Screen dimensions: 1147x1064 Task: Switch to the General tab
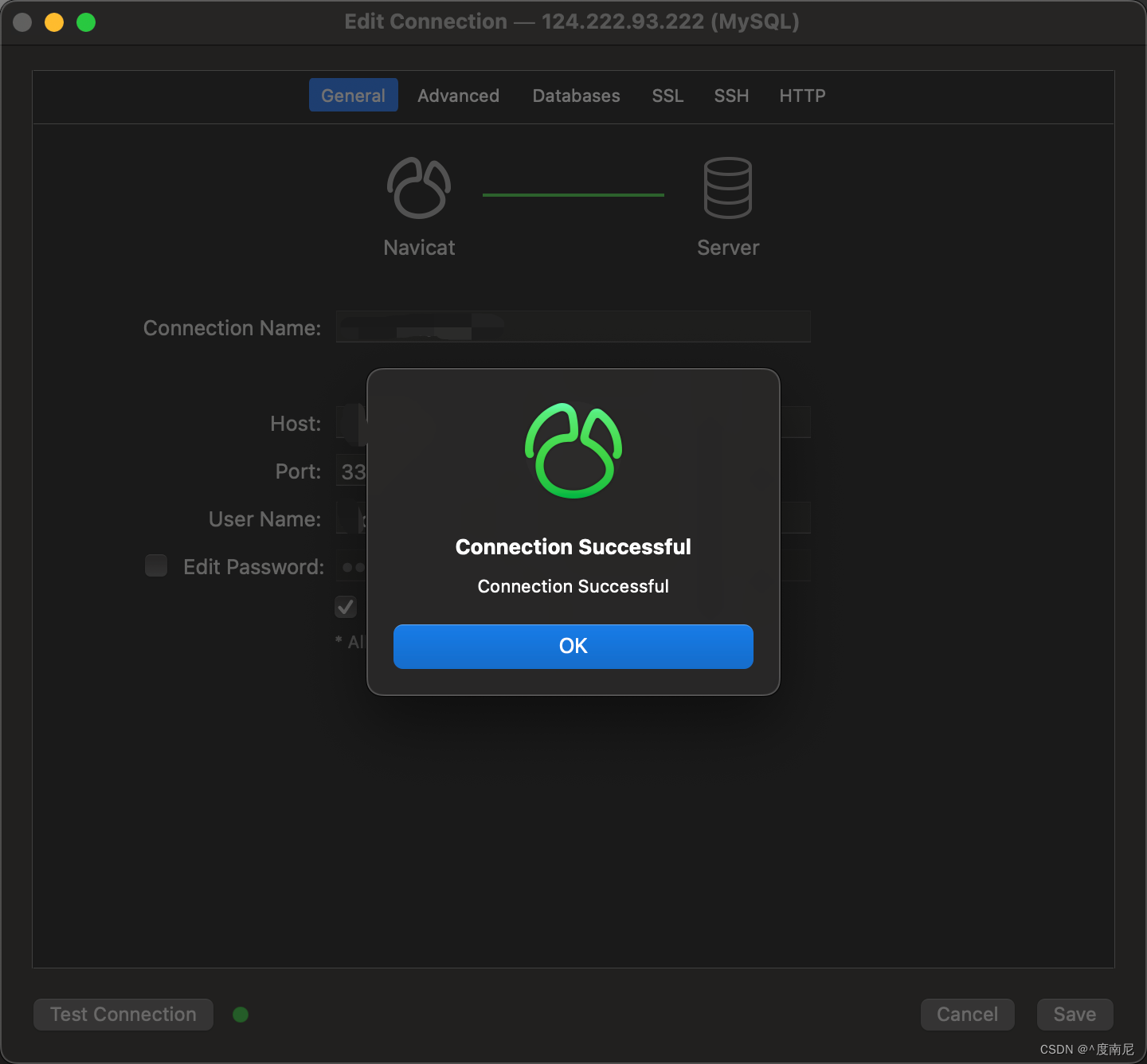point(353,96)
